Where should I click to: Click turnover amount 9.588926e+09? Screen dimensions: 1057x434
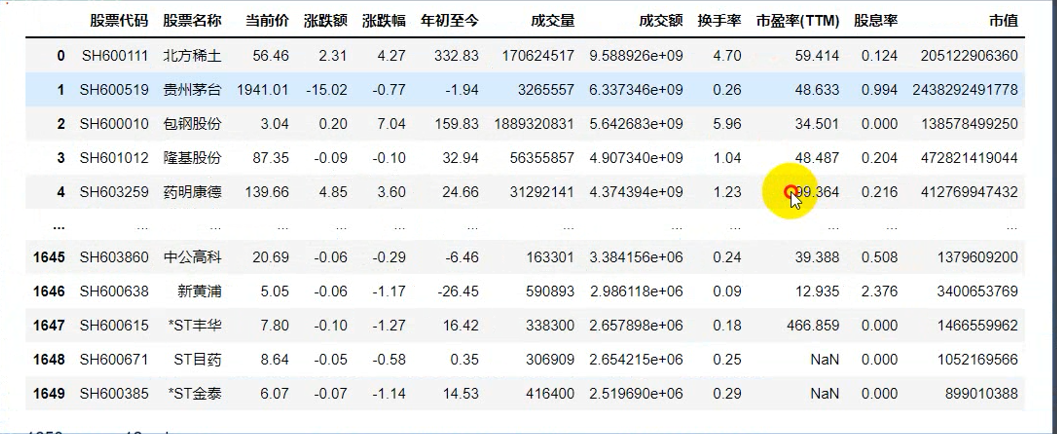636,56
